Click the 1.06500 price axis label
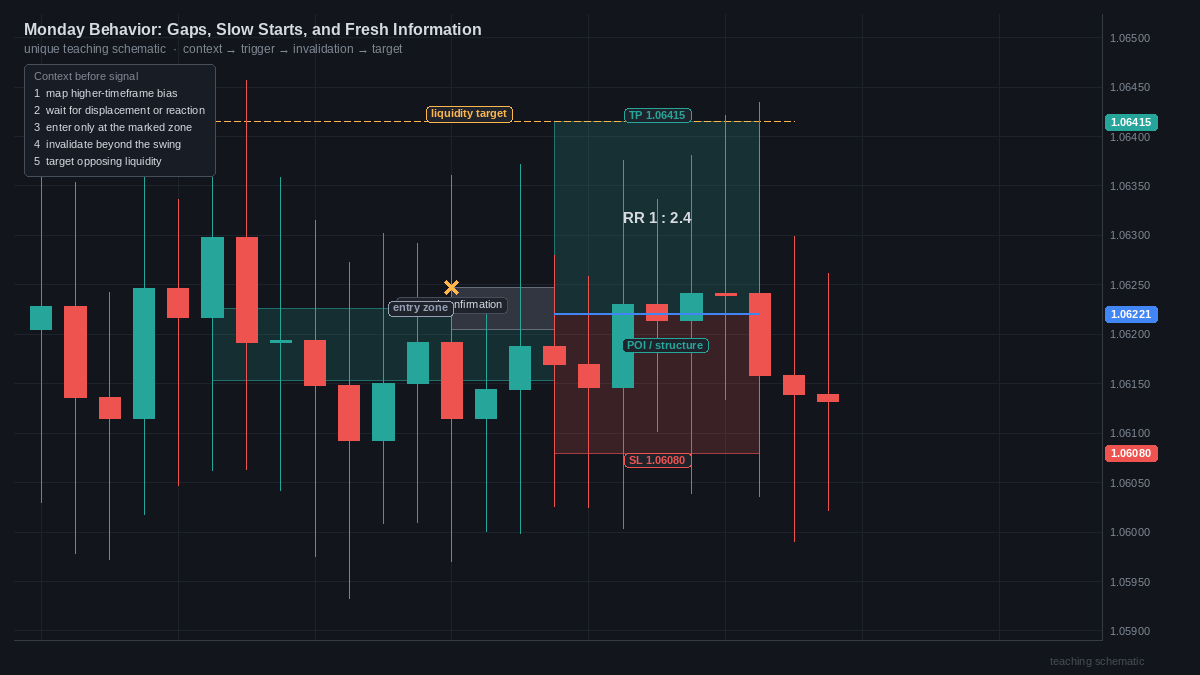 (x=1130, y=38)
